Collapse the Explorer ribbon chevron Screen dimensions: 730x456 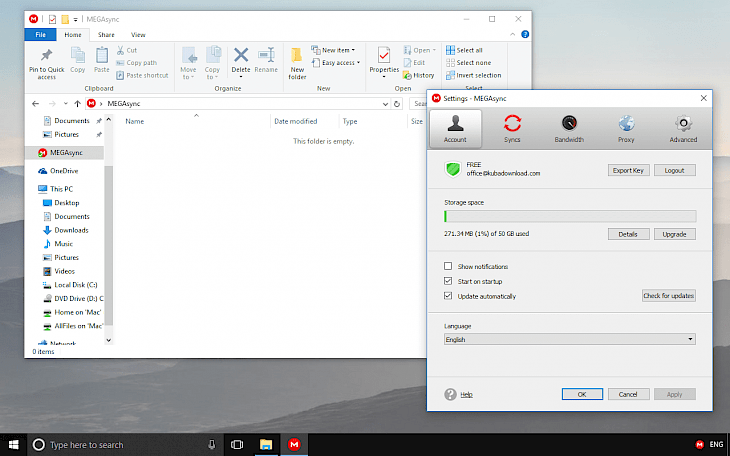[513, 34]
